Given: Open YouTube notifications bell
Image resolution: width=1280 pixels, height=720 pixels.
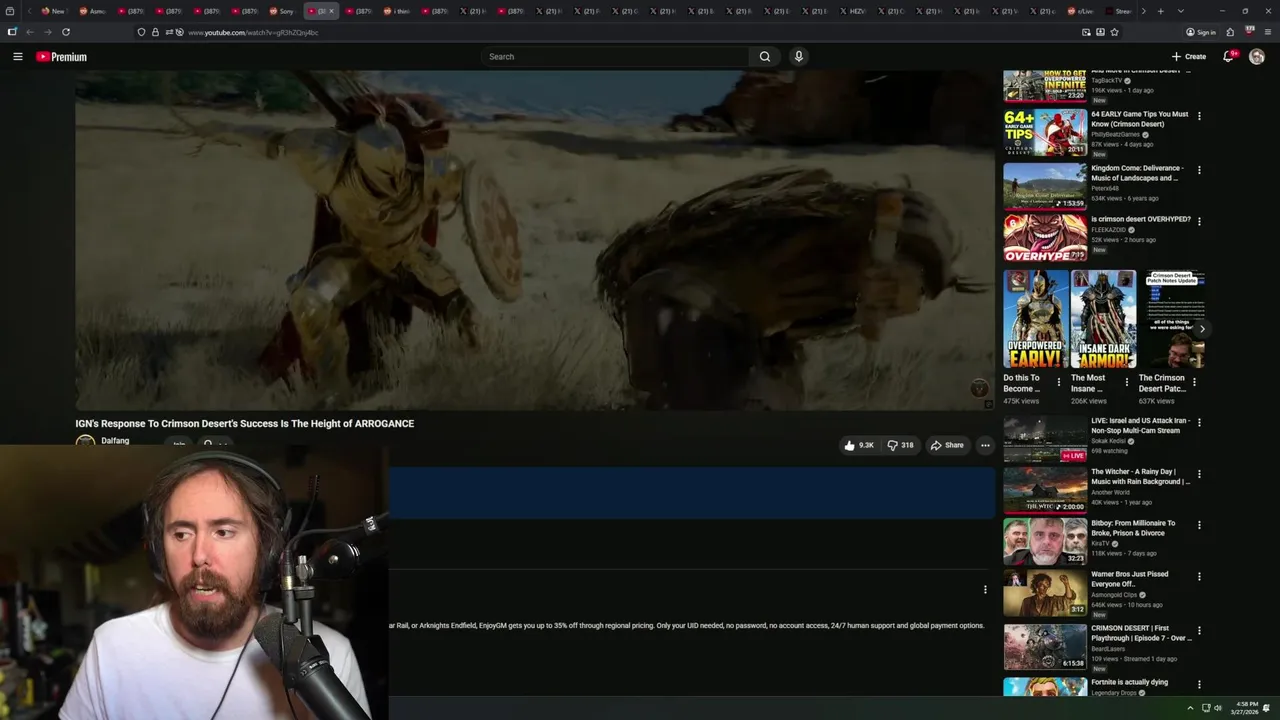Looking at the screenshot, I should (x=1229, y=57).
